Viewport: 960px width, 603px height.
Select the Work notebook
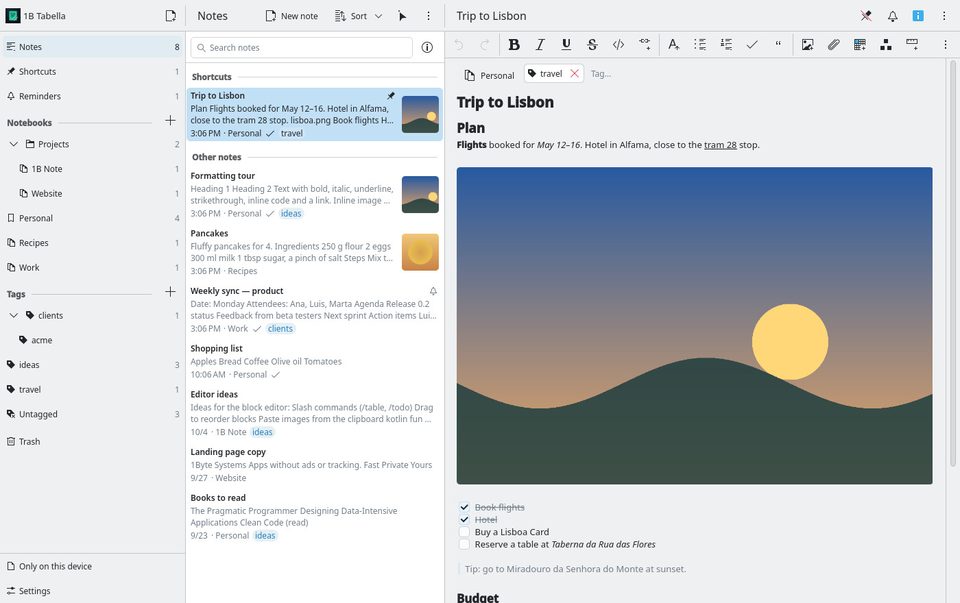[92, 268]
